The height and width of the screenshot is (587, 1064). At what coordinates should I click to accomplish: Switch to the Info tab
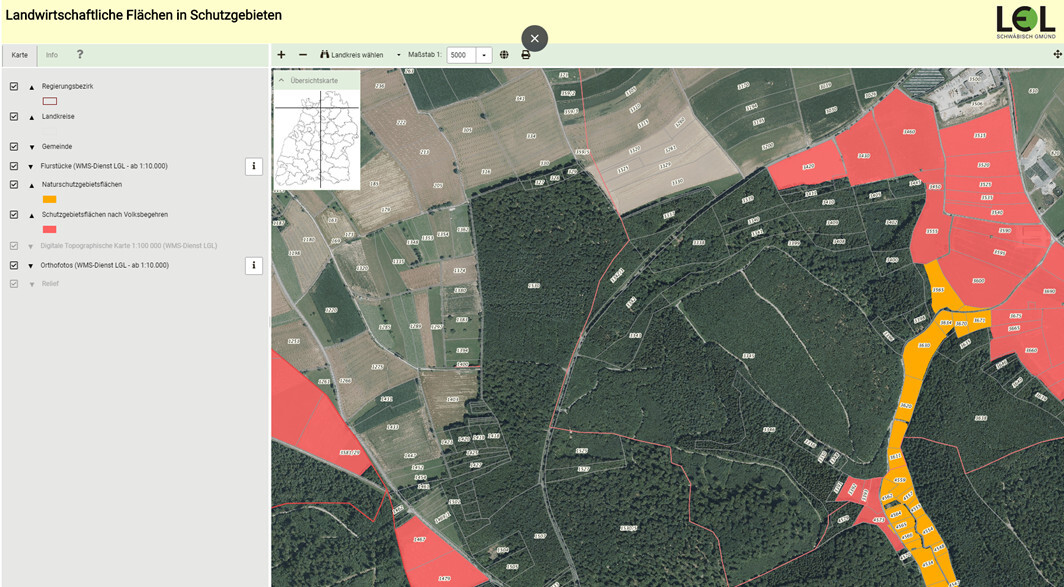51,55
